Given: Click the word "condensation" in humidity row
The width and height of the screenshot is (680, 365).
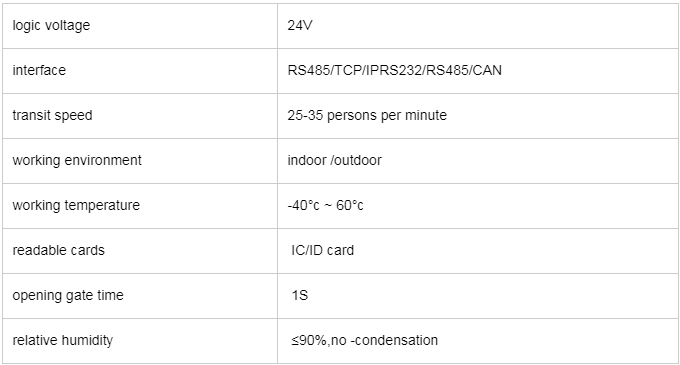Looking at the screenshot, I should coord(396,340).
